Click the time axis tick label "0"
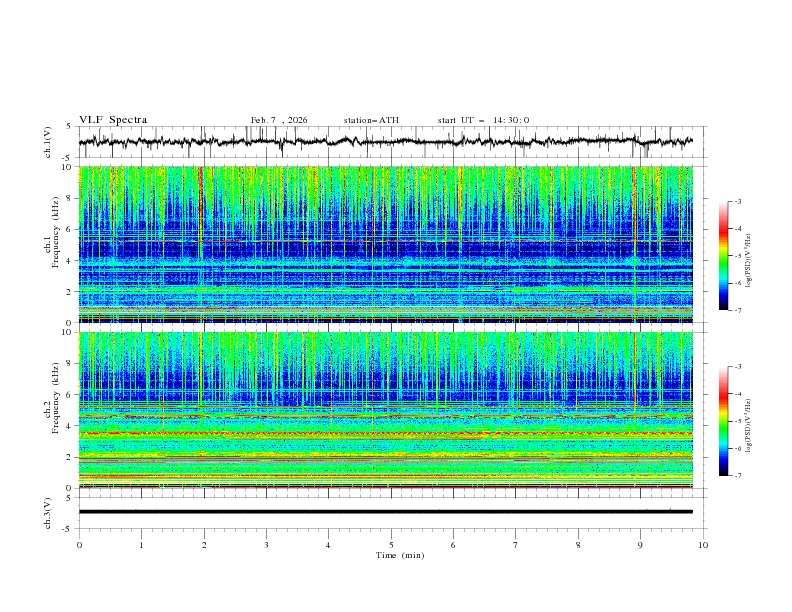The width and height of the screenshot is (792, 612). (x=79, y=545)
